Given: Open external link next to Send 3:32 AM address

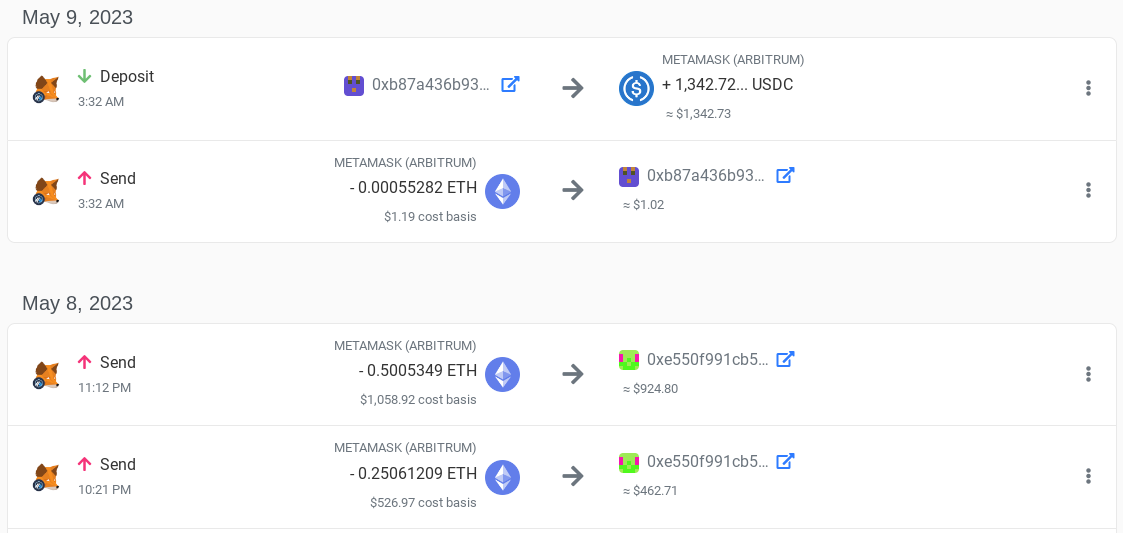Looking at the screenshot, I should click(786, 176).
